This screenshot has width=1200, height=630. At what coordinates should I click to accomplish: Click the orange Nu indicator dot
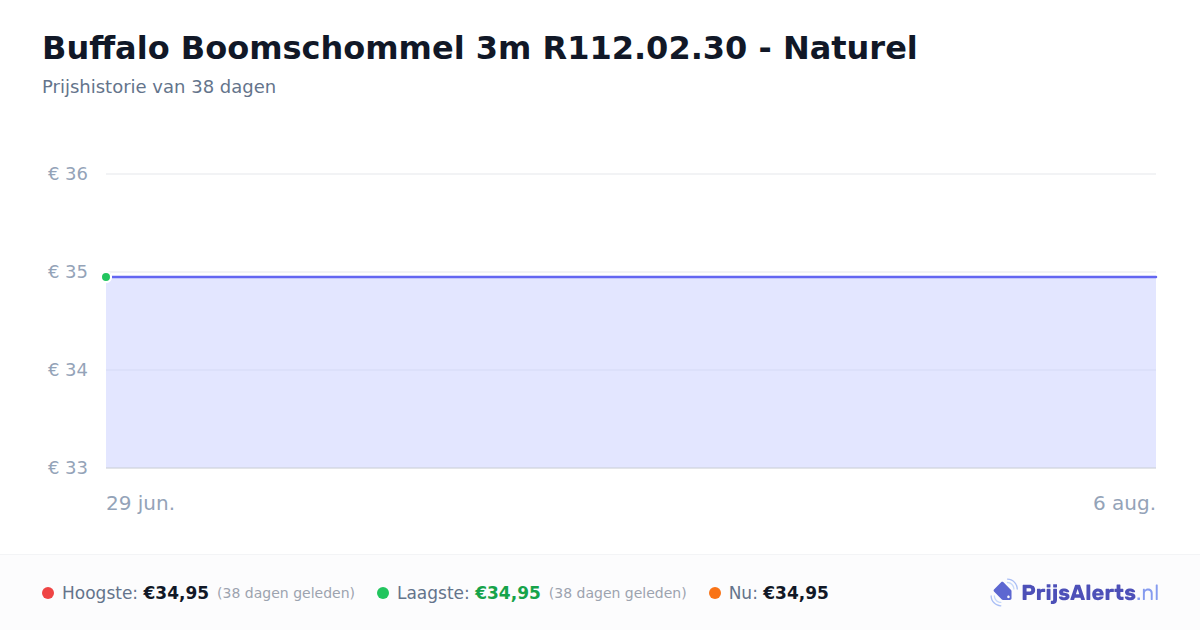(715, 593)
